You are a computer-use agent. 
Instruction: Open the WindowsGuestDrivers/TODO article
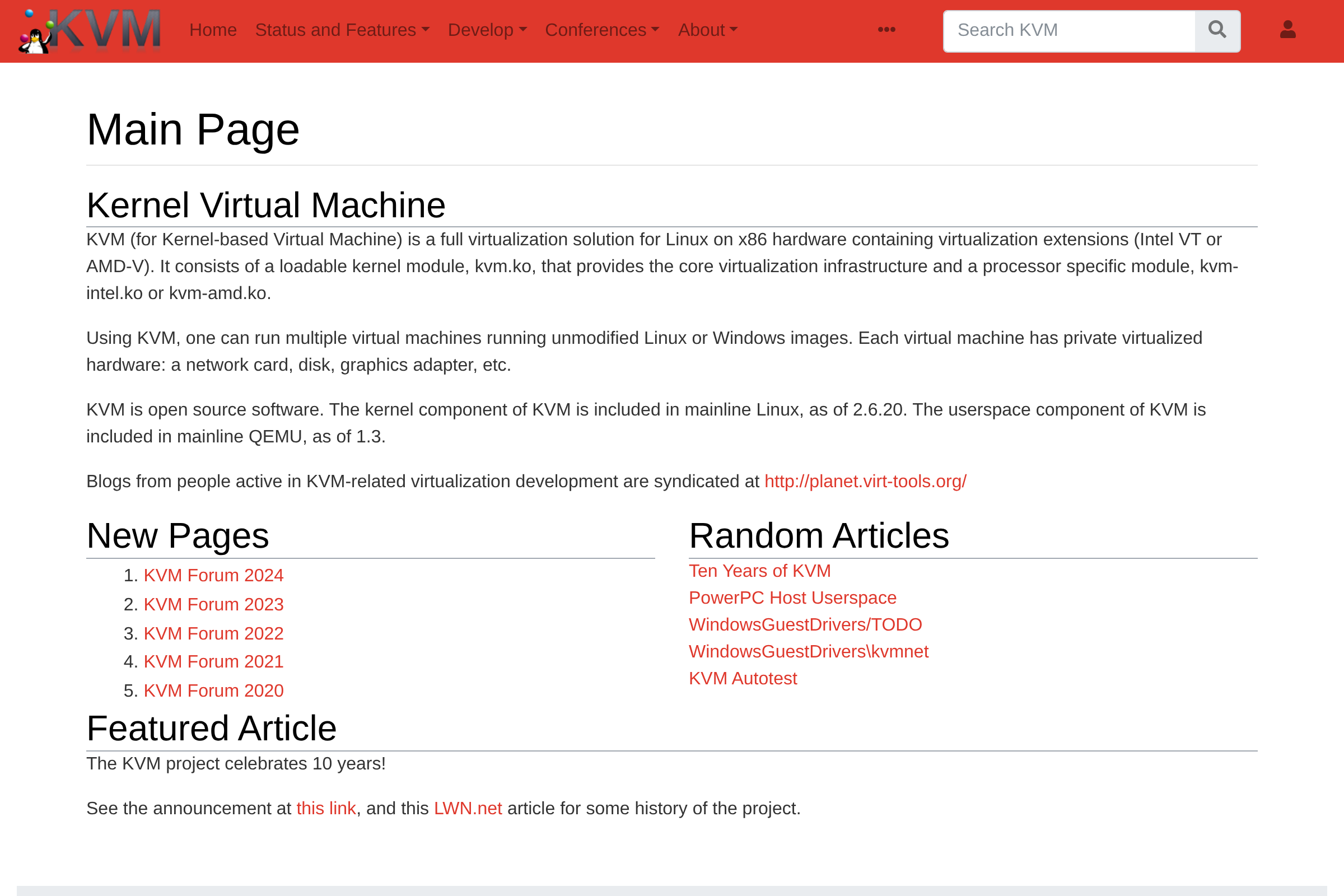point(805,624)
